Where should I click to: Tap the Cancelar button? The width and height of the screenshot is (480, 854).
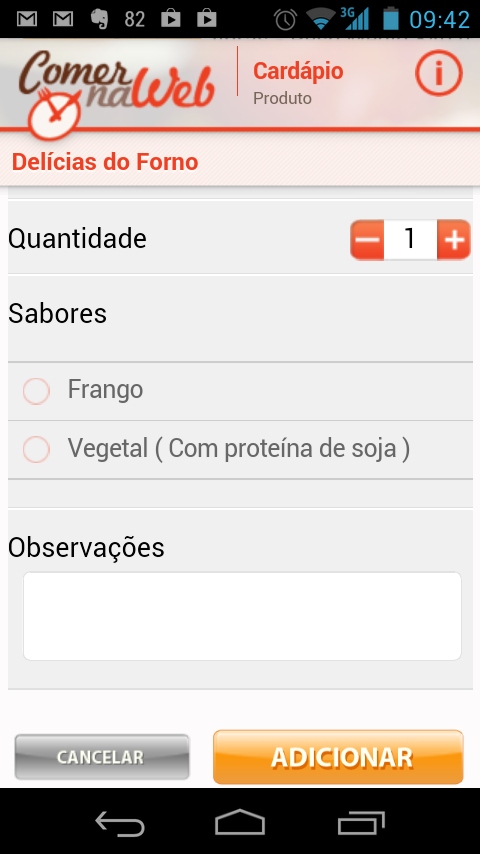tap(102, 757)
